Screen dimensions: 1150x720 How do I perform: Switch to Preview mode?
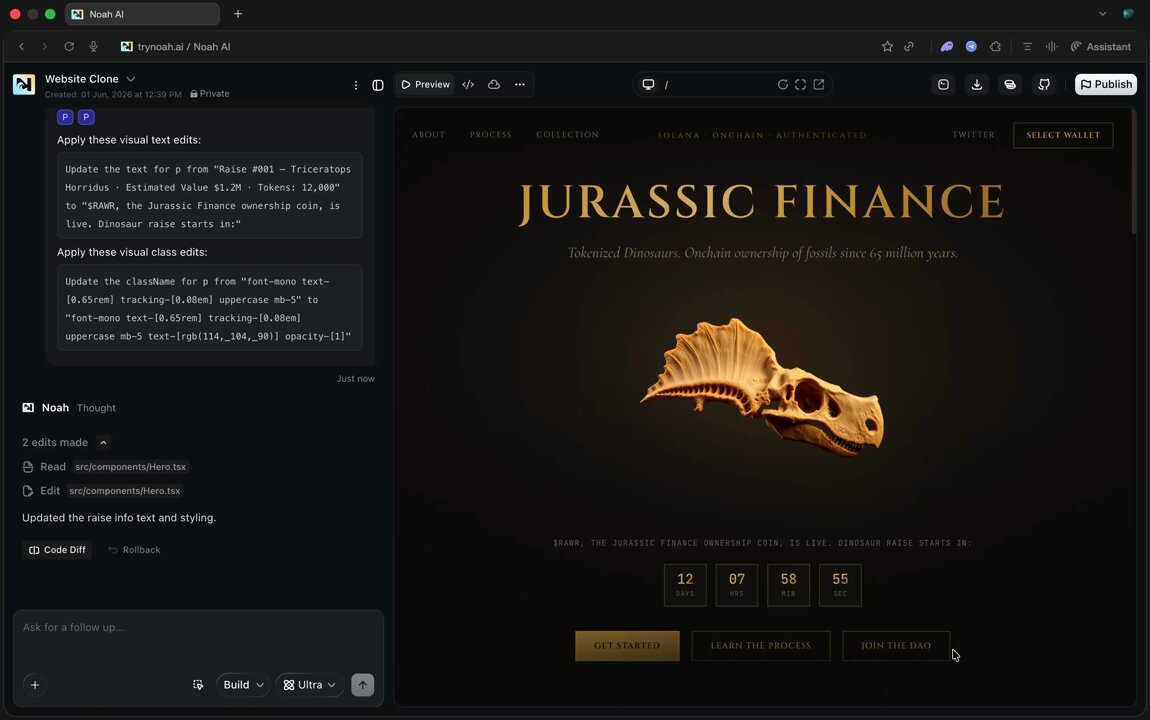425,84
